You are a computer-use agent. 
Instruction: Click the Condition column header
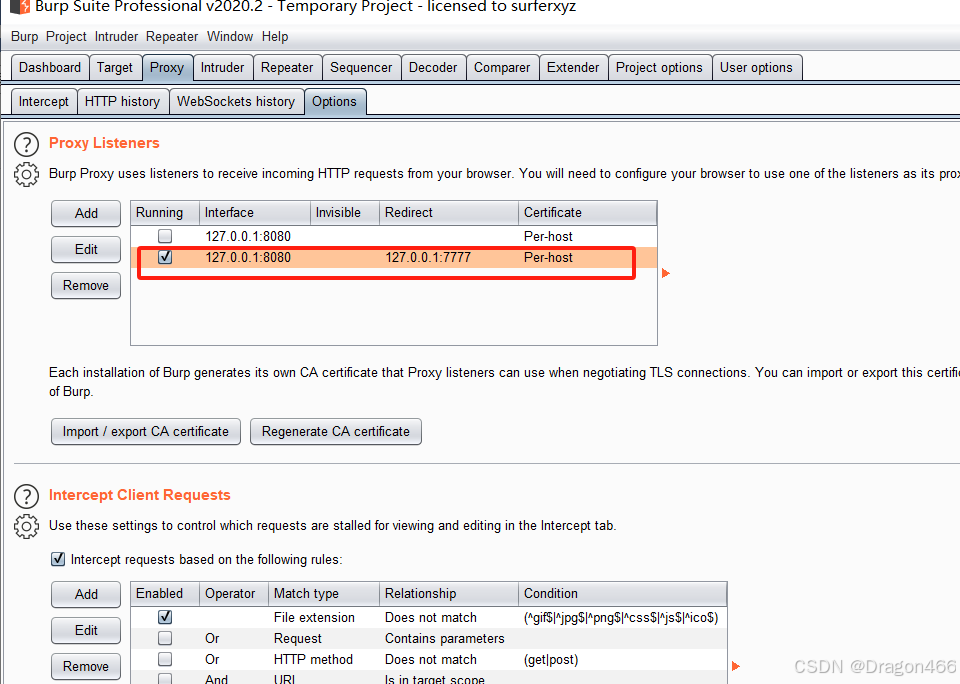(623, 593)
